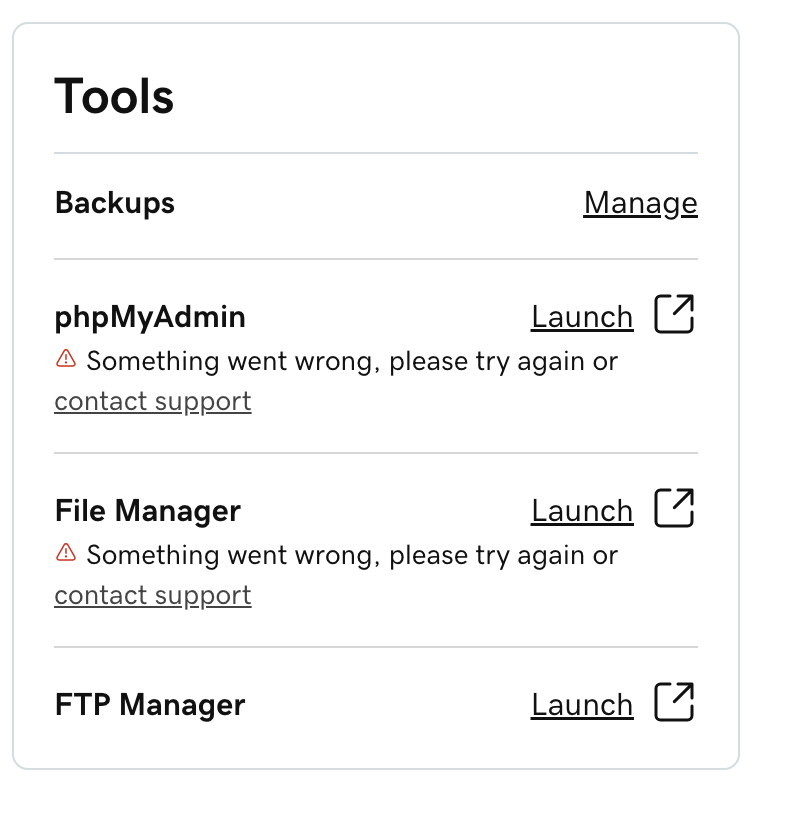This screenshot has width=788, height=820.
Task: Follow contact support link under phpMyAdmin
Action: [x=153, y=402]
